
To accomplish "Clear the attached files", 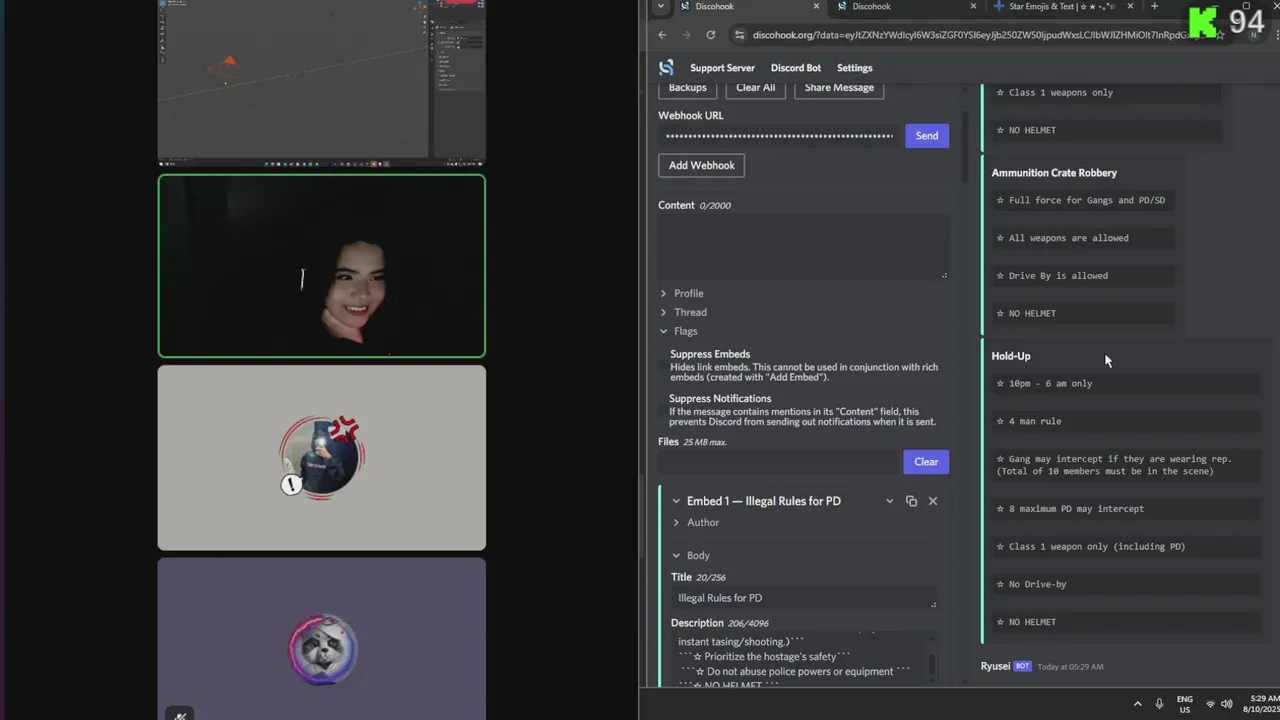I will click(926, 462).
